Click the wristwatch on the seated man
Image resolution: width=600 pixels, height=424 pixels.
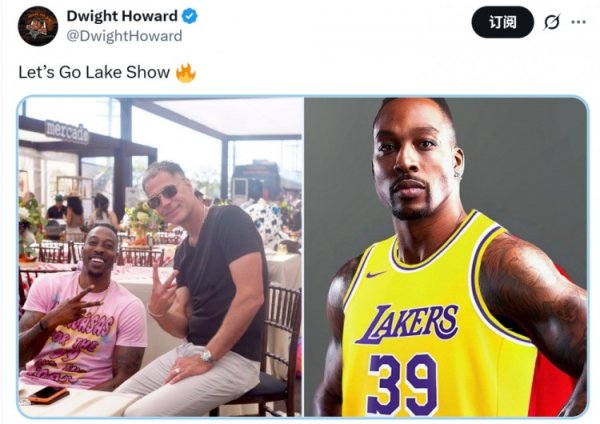coord(207,356)
